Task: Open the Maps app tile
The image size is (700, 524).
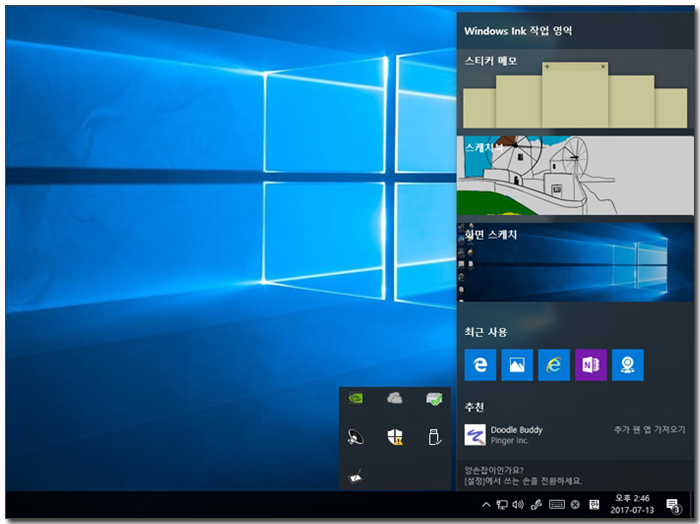Action: click(x=627, y=365)
